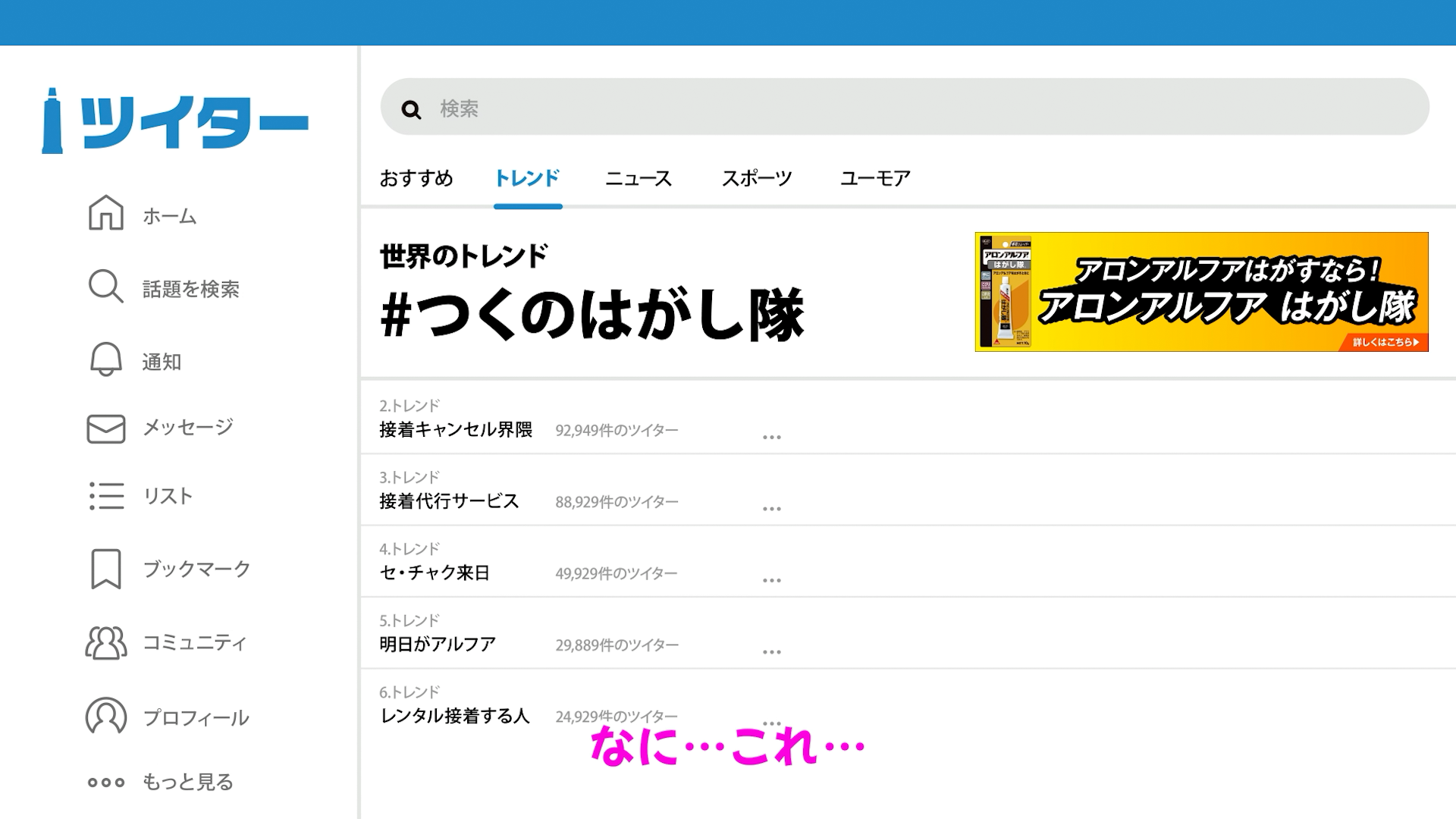Open options dots for セ・チャク来日 trend

(771, 580)
